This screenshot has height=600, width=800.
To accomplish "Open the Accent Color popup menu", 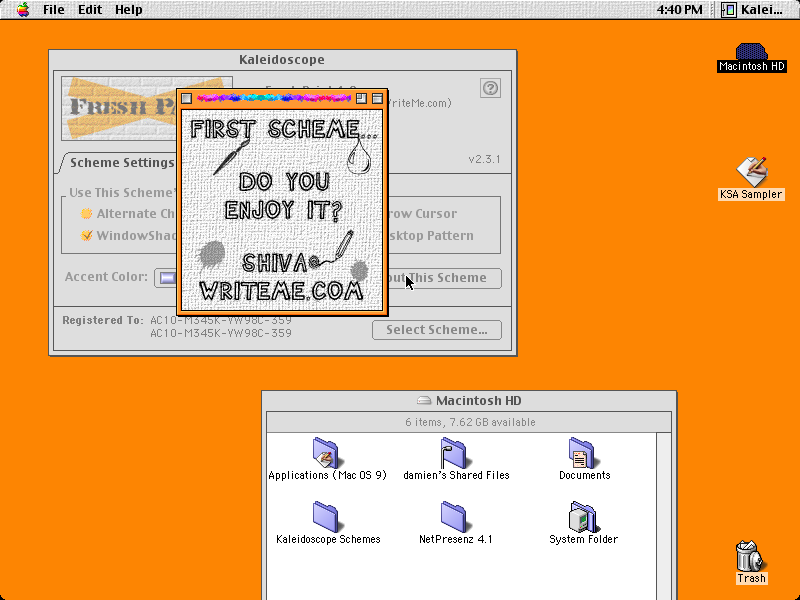I will 165,278.
